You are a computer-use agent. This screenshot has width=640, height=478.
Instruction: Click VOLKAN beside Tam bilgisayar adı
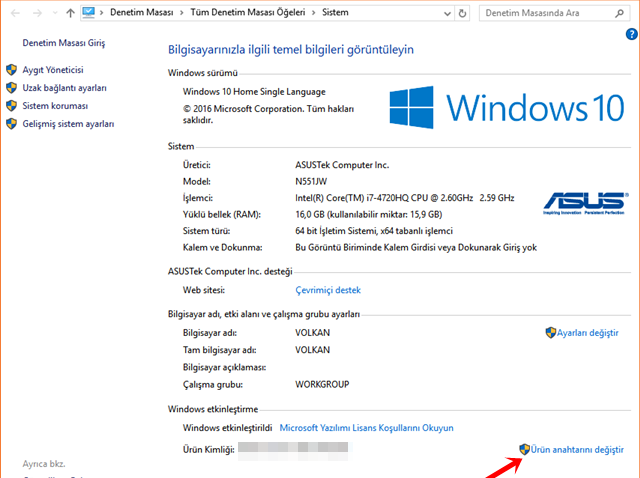[312, 350]
